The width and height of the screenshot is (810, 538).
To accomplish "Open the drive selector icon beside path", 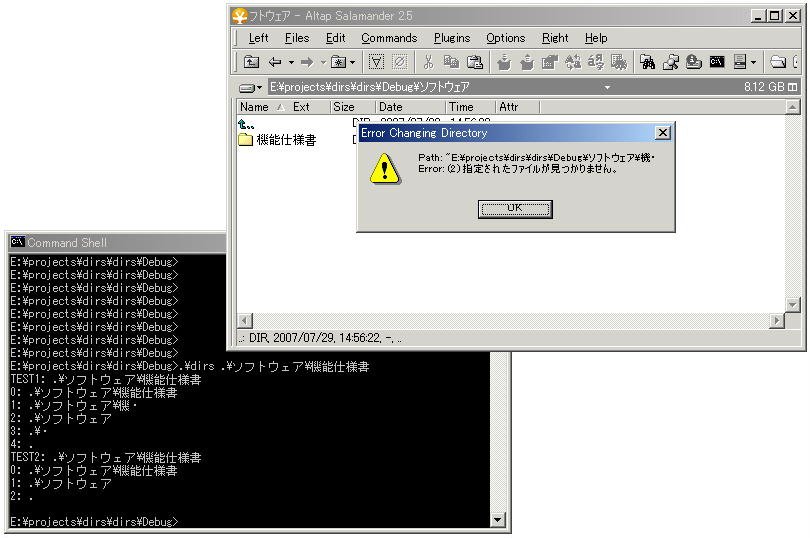I will point(250,88).
